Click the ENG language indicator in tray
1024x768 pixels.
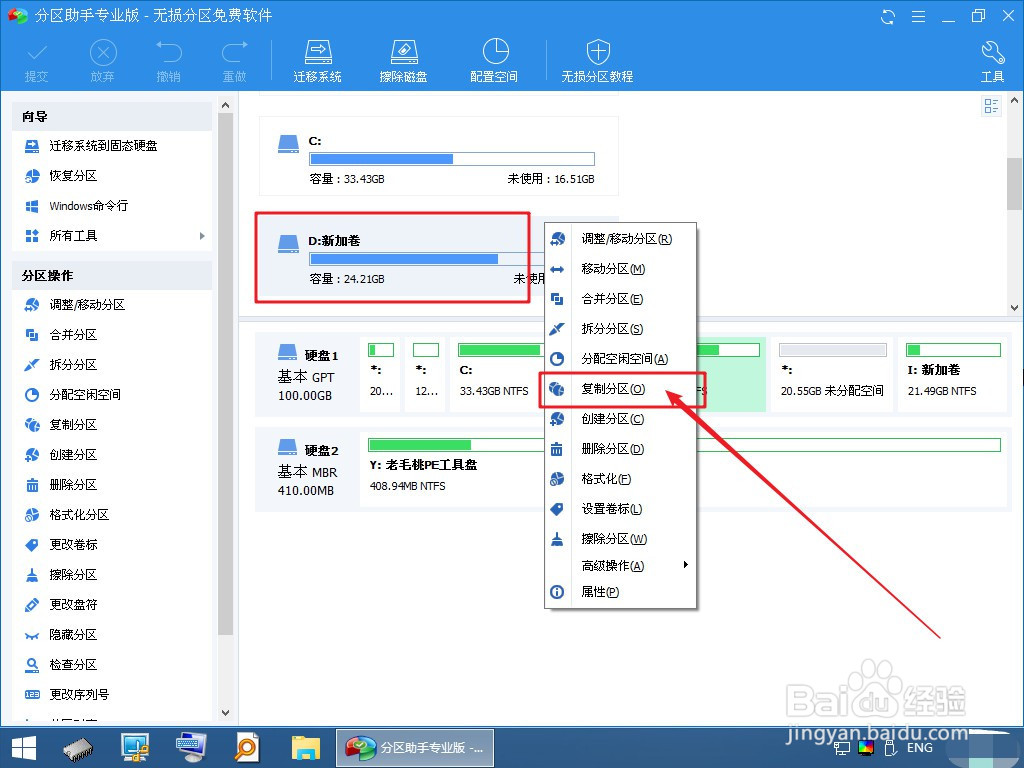click(920, 748)
